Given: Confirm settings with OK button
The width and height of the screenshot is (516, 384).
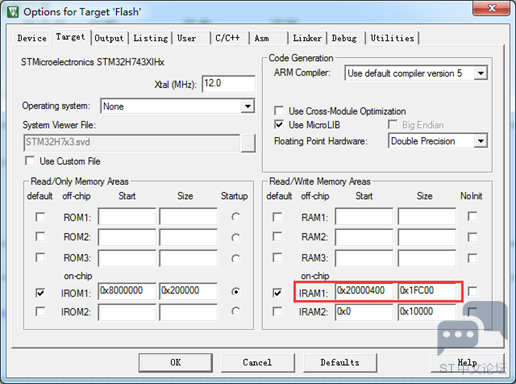Looking at the screenshot, I should [176, 363].
